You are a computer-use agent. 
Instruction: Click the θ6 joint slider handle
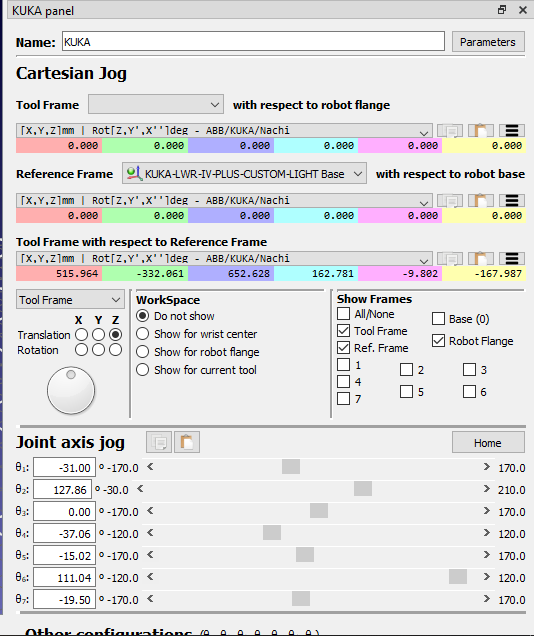pos(458,576)
